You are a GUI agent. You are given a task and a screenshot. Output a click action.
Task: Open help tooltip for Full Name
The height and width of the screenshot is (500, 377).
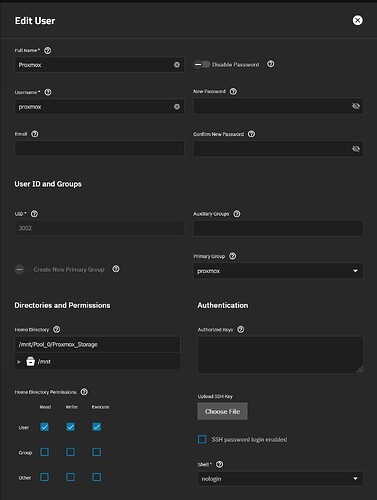coord(48,50)
